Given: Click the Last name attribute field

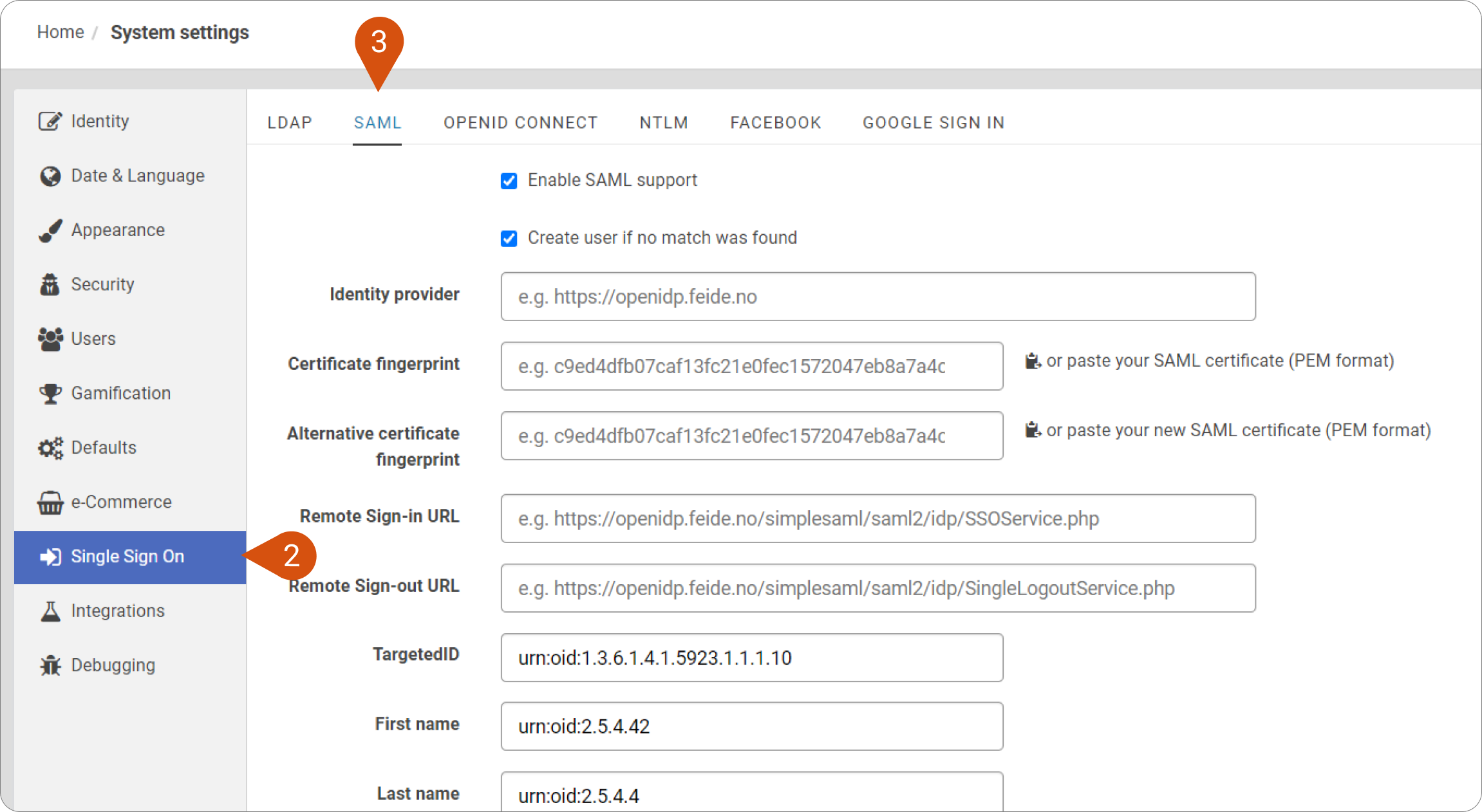Looking at the screenshot, I should tap(752, 792).
